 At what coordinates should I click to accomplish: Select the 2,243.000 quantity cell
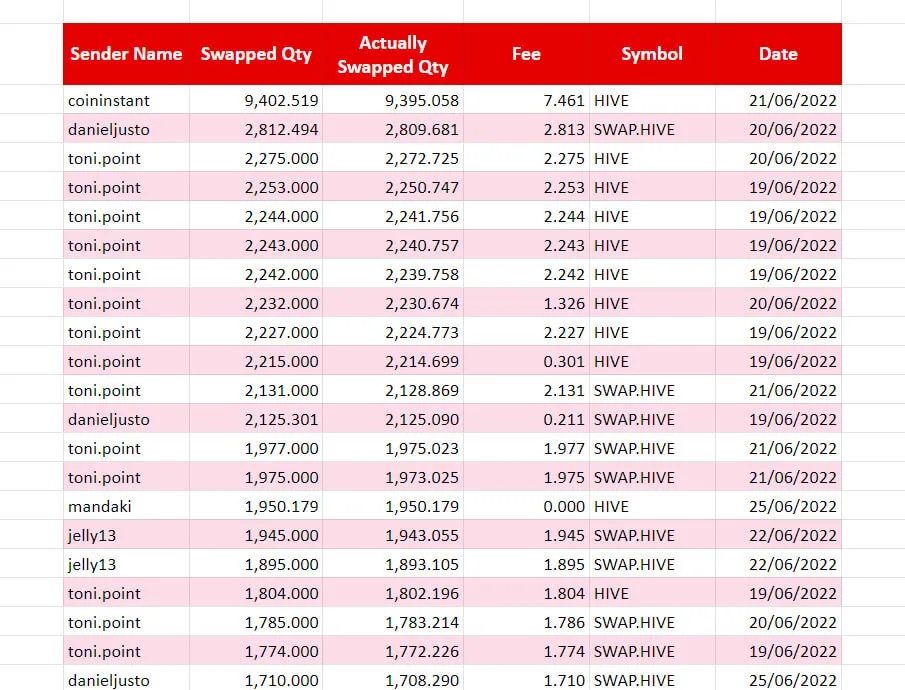click(x=256, y=245)
